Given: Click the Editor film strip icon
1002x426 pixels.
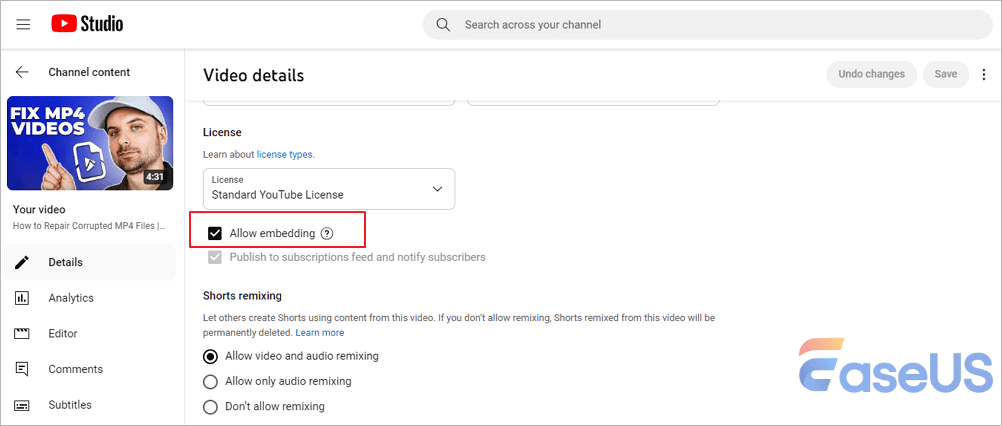Looking at the screenshot, I should tap(22, 334).
